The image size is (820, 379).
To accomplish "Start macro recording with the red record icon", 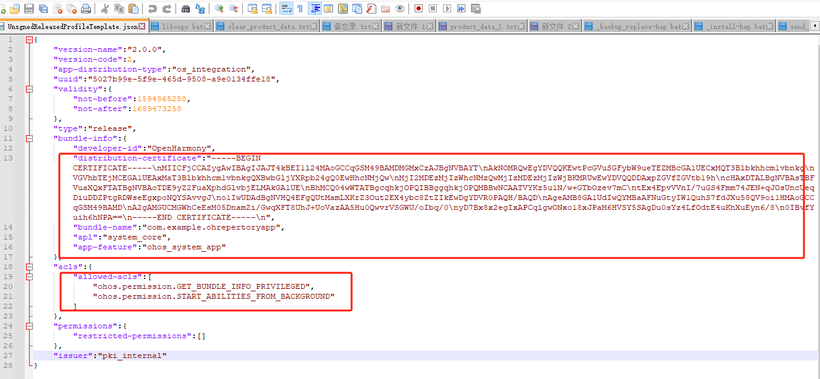I will pyautogui.click(x=418, y=9).
